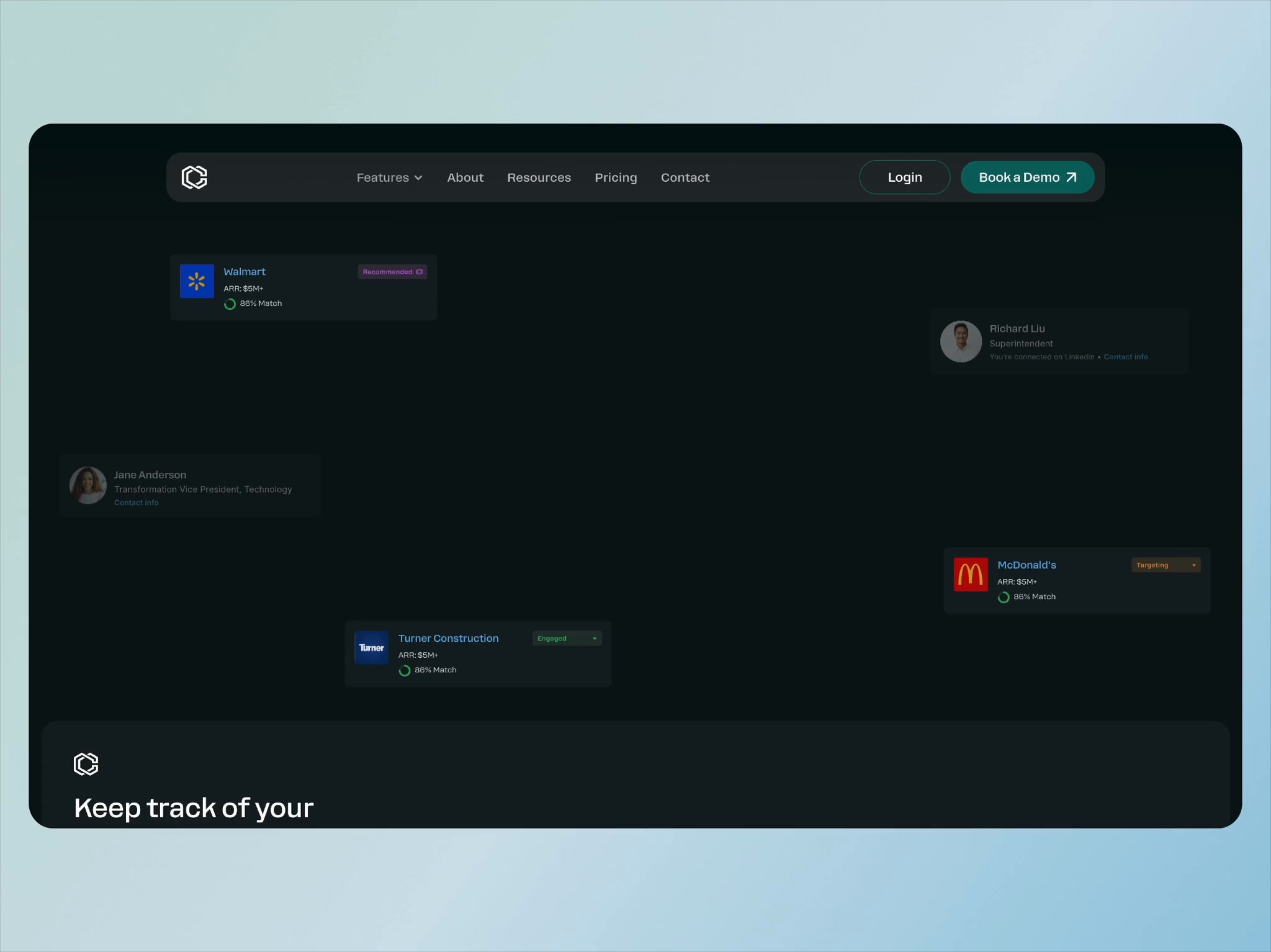Click the sparkle icon in the Recommended badge
The image size is (1271, 952).
tap(420, 272)
